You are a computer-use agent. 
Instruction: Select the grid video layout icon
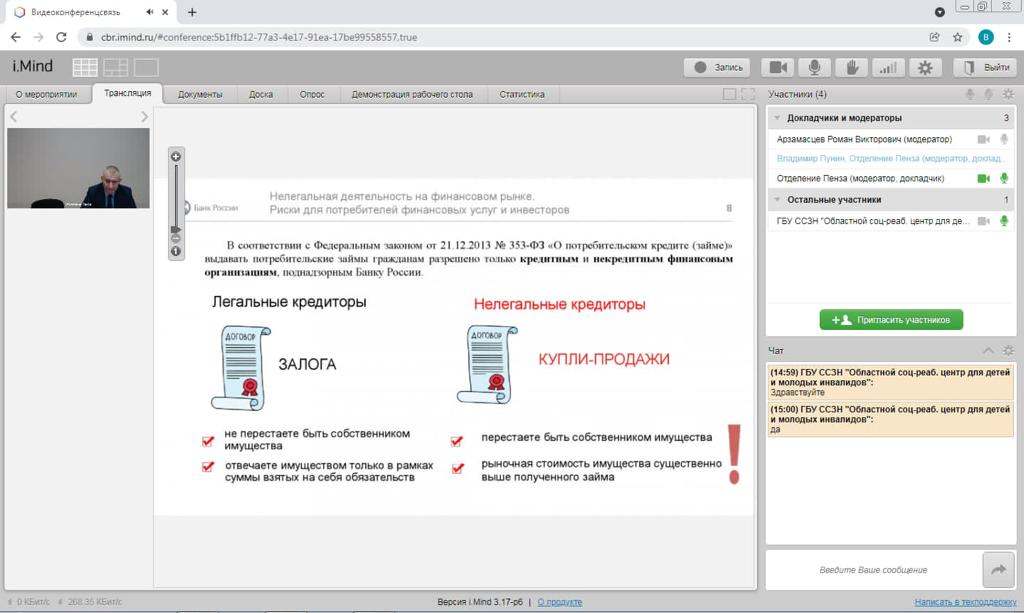[x=85, y=67]
